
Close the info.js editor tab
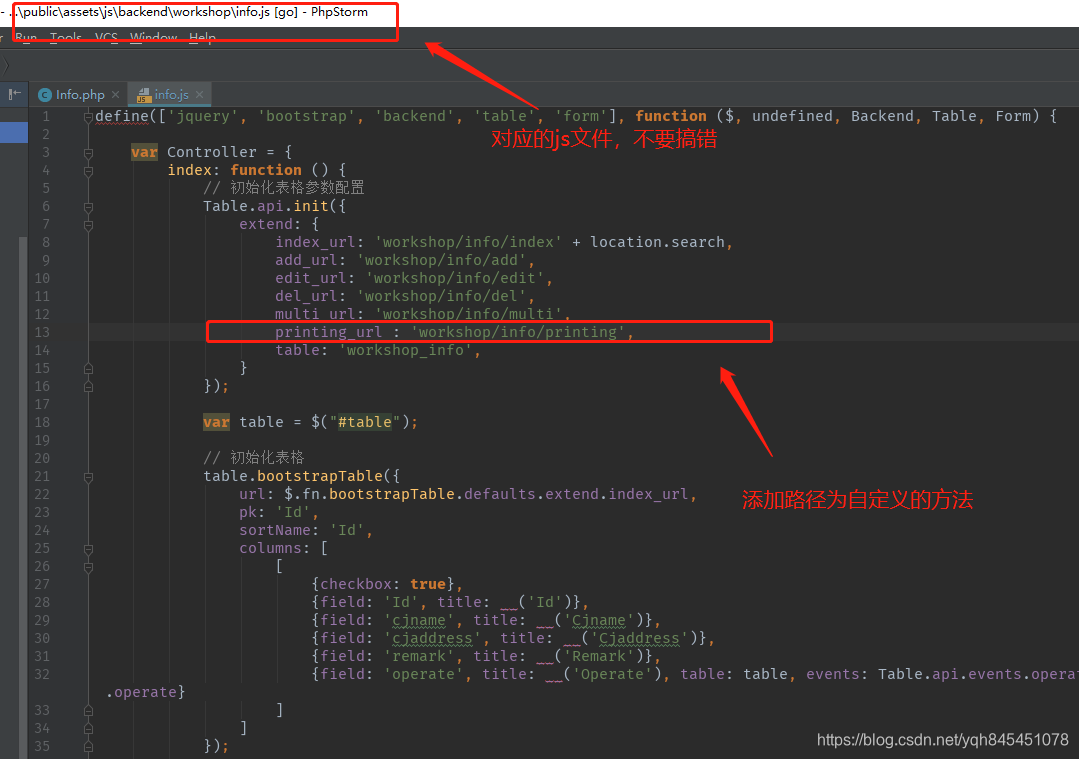pyautogui.click(x=200, y=95)
